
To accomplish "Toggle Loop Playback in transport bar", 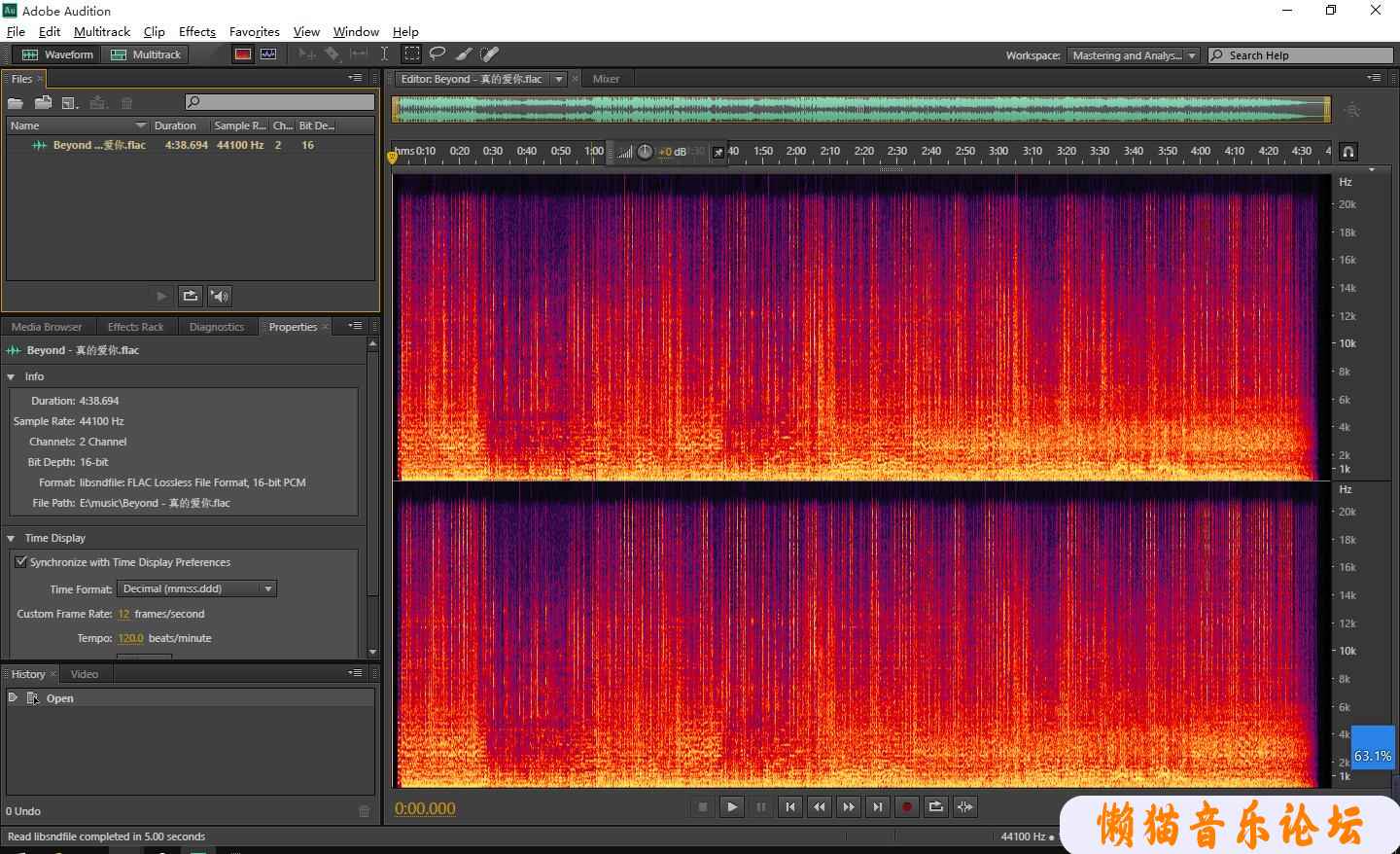I will 936,806.
